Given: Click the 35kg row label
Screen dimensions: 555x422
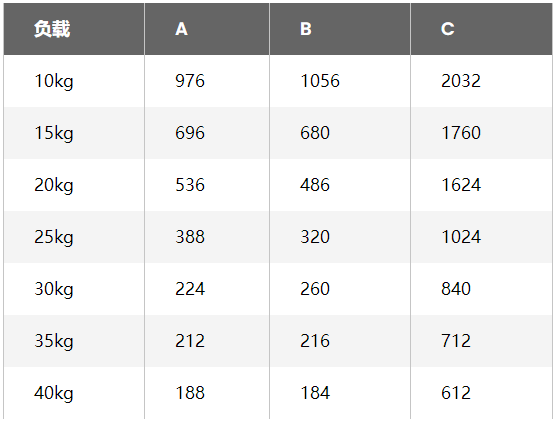Looking at the screenshot, I should tap(54, 341).
